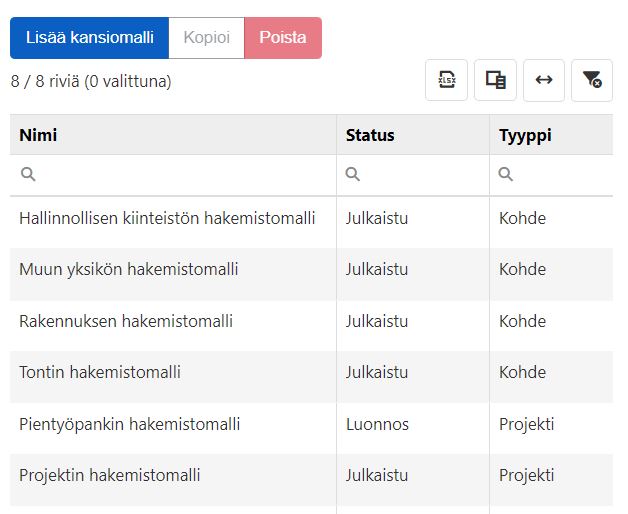
Task: Sort by Tyyppi column header
Action: 551,135
